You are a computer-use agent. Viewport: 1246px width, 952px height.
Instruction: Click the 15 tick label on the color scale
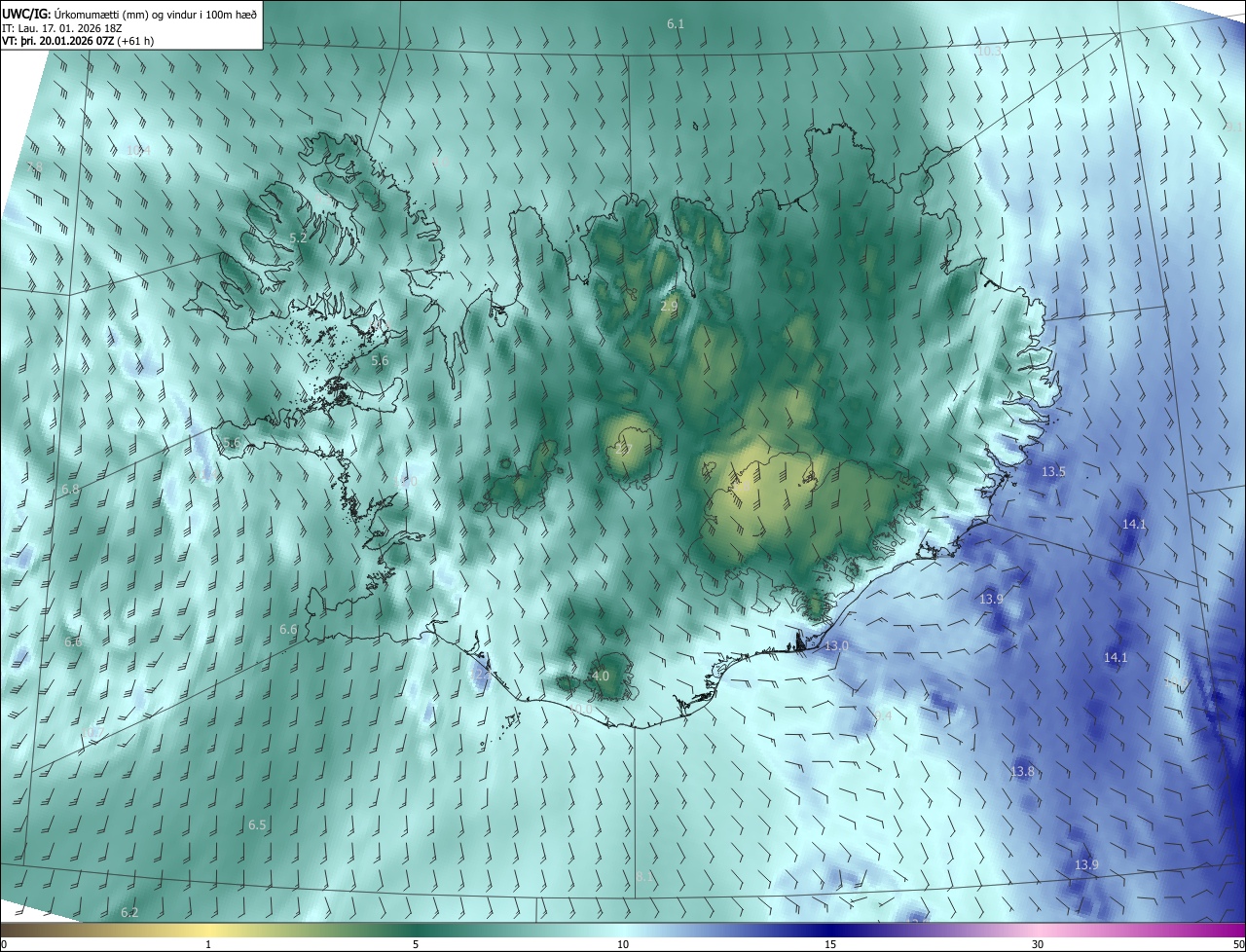pyautogui.click(x=830, y=944)
